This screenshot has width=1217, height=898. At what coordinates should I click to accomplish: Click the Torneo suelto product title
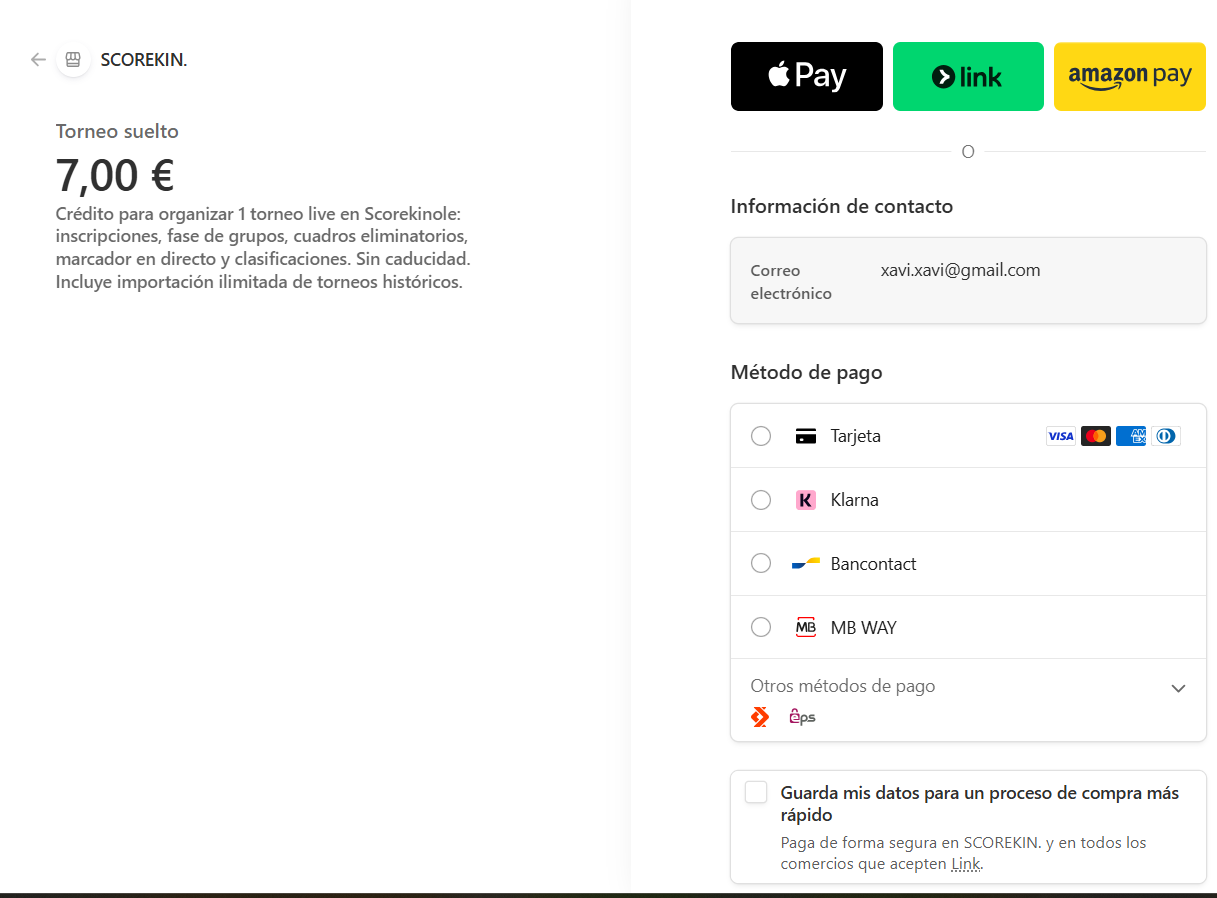pos(117,131)
